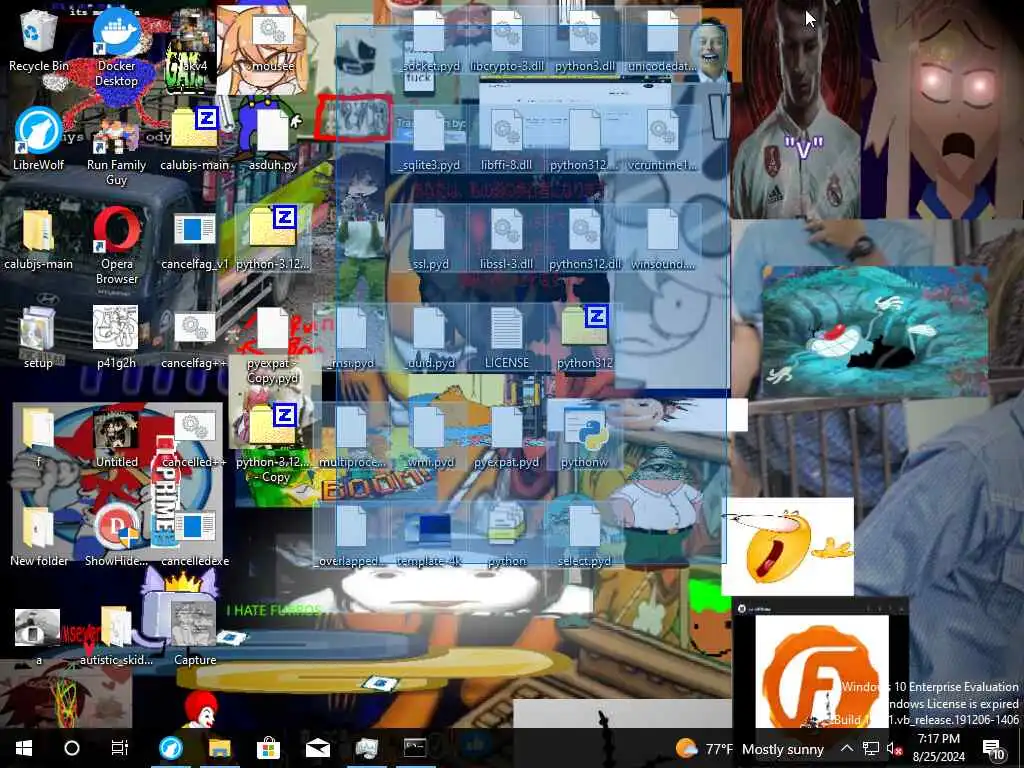1024x768 pixels.
Task: Open File Explorer from taskbar
Action: [x=220, y=748]
